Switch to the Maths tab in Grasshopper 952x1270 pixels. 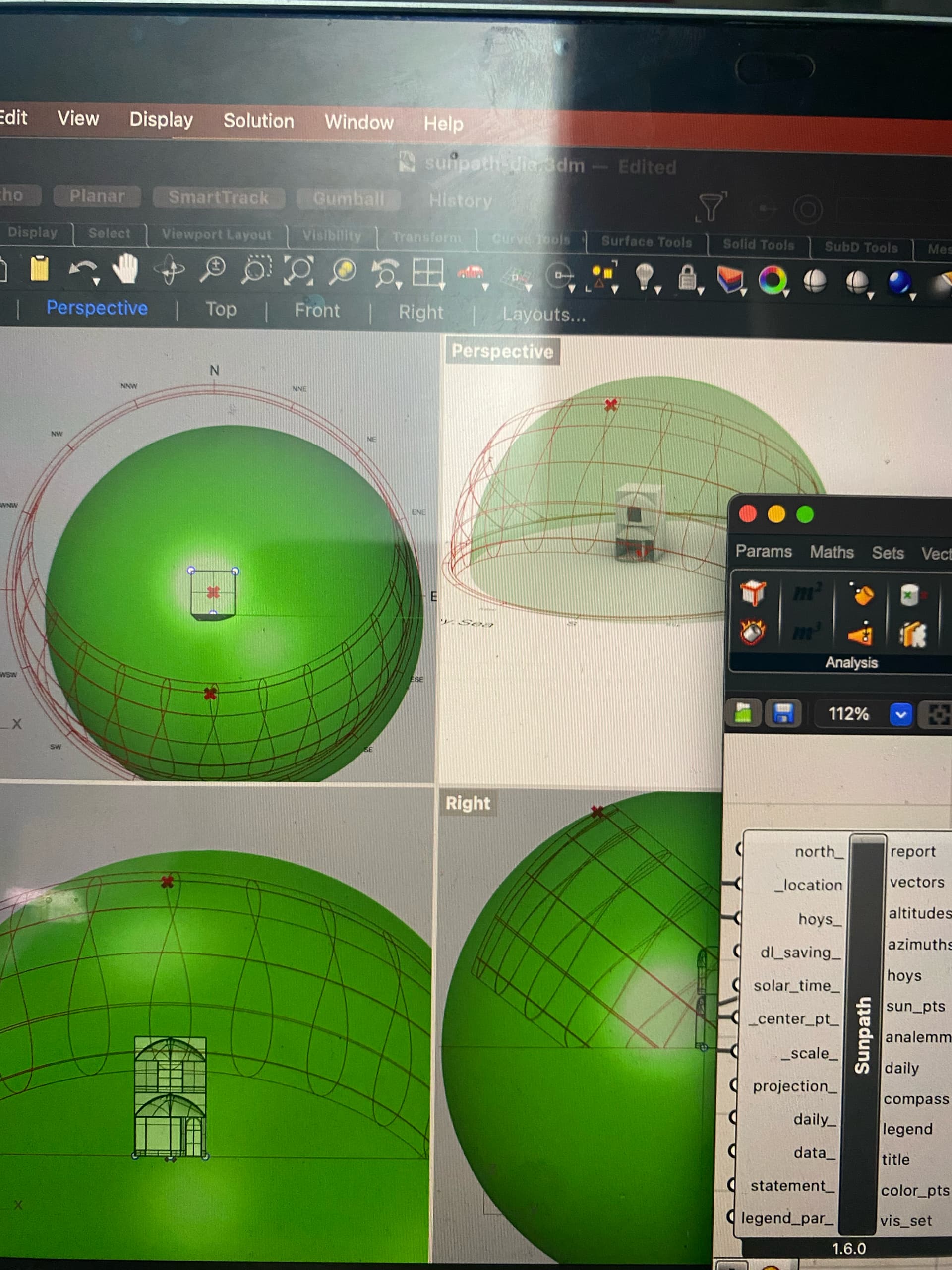coord(832,552)
